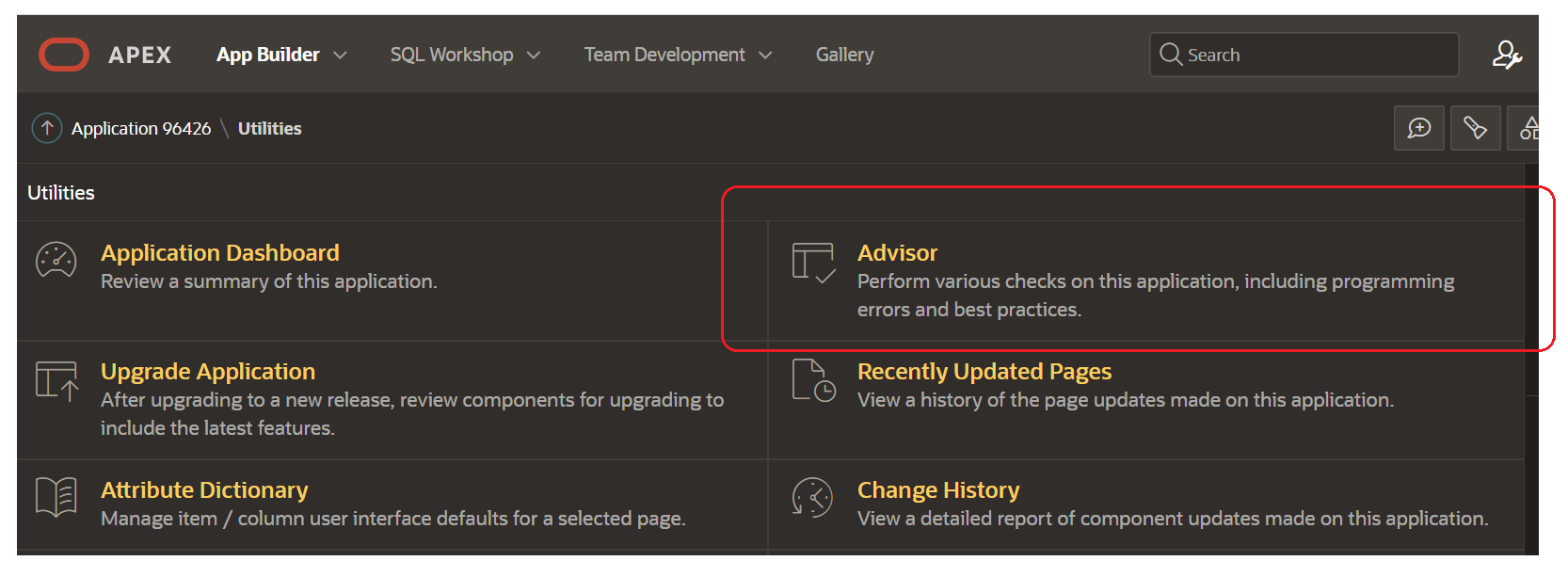1568x577 pixels.
Task: Open the administration user menu icon
Action: coord(1507,55)
